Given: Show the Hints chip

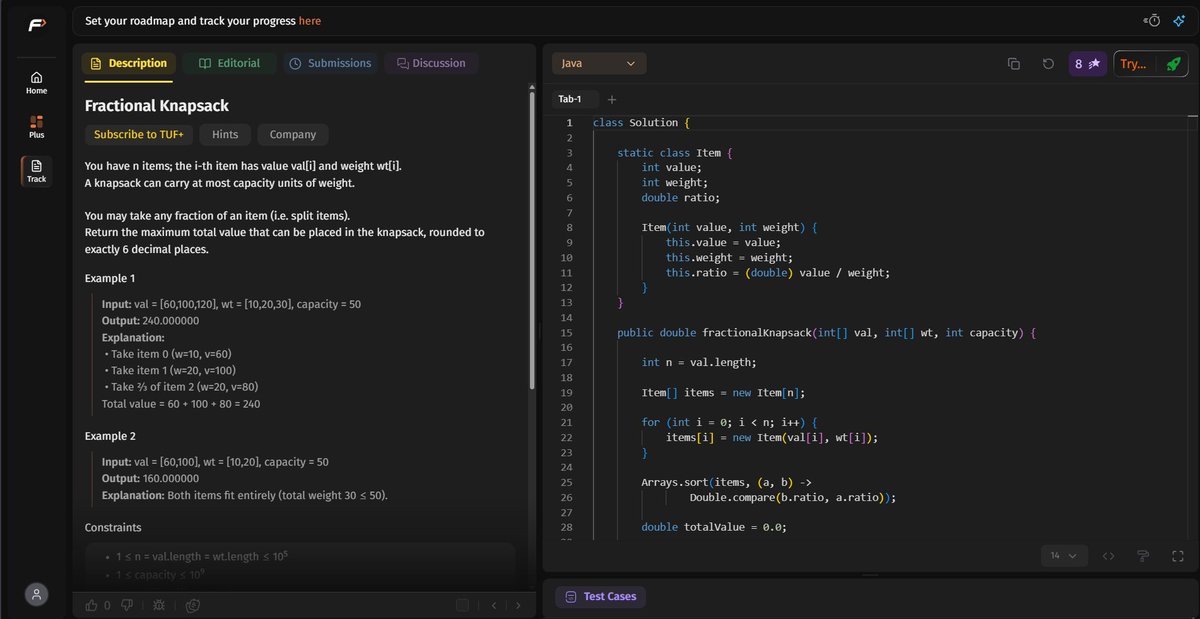Looking at the screenshot, I should [225, 134].
